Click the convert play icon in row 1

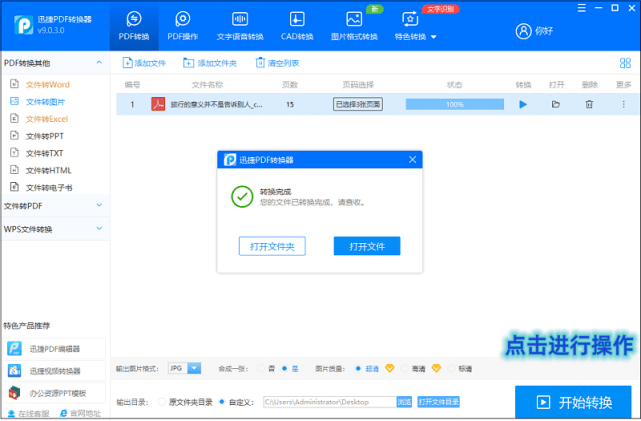click(x=523, y=104)
